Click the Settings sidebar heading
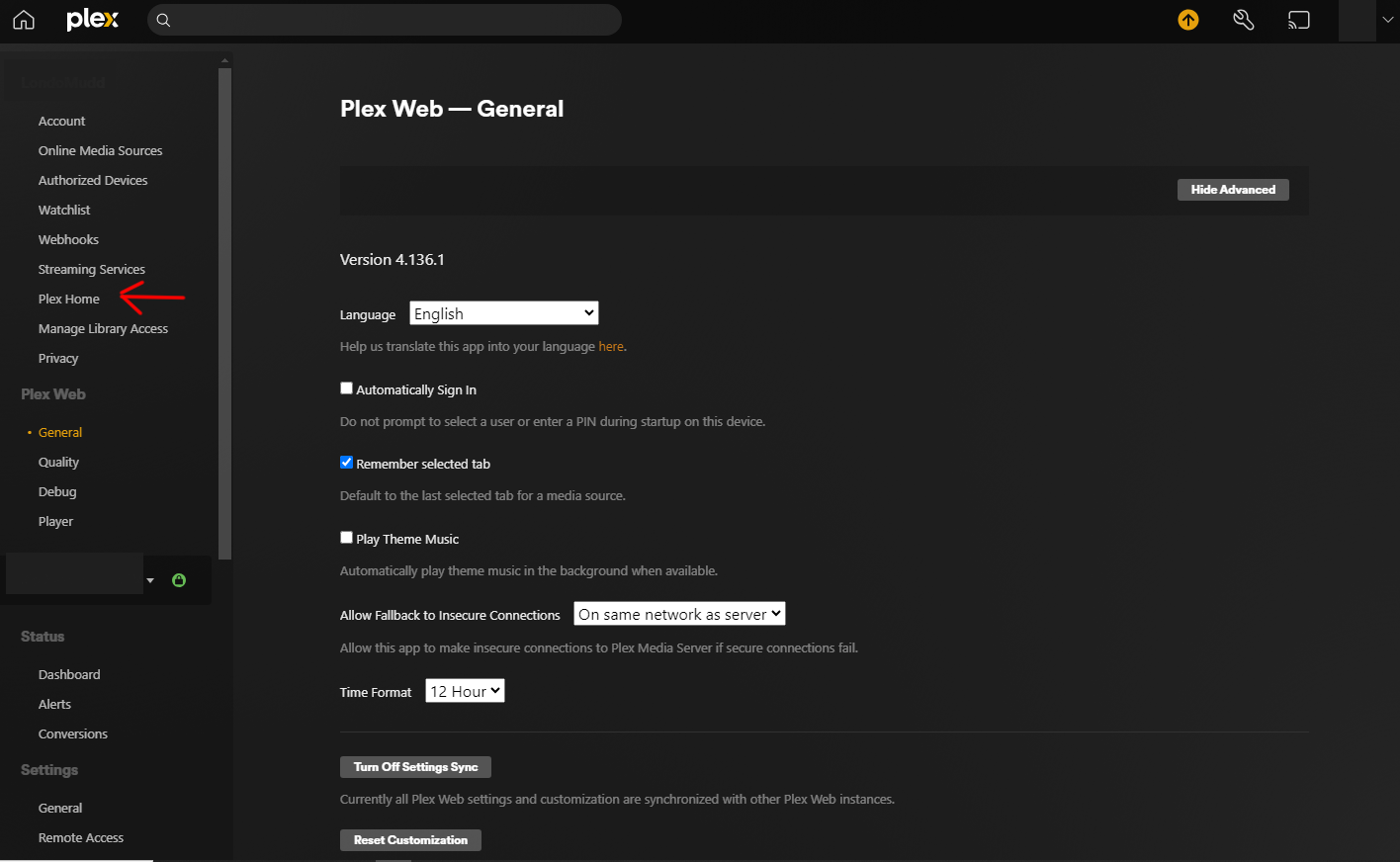1400x862 pixels. (49, 770)
